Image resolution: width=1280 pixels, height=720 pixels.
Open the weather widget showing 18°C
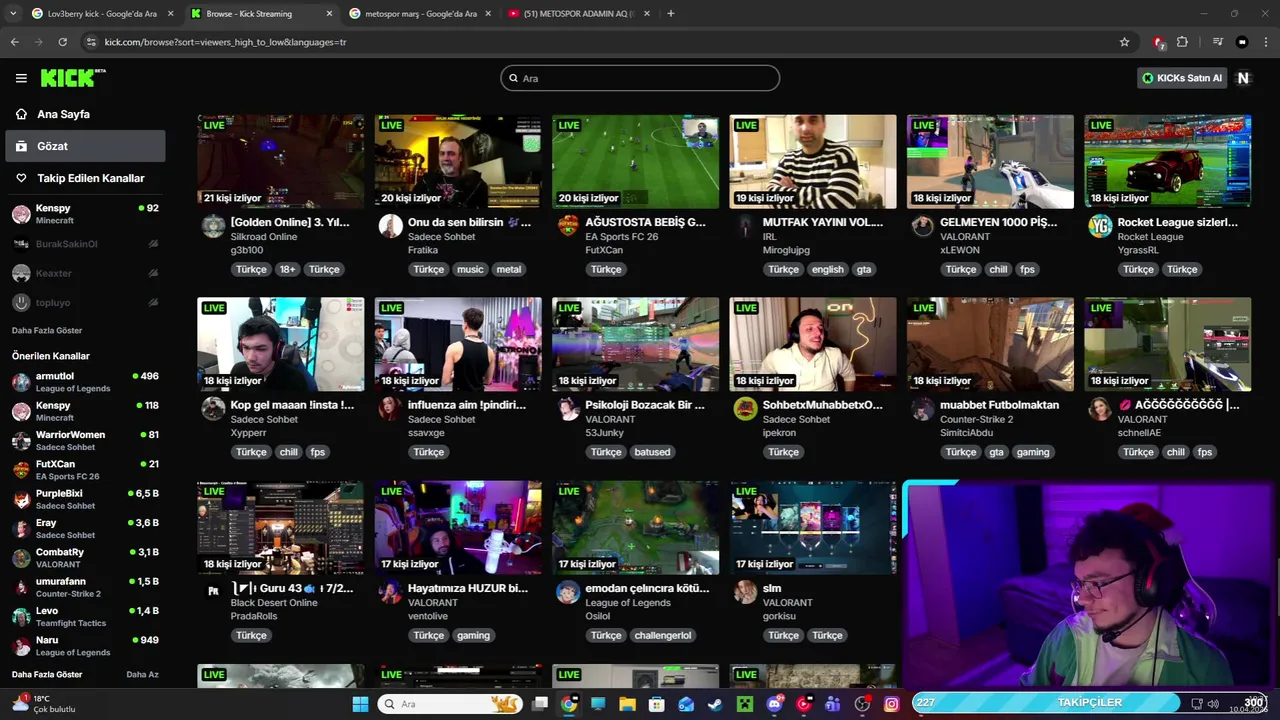[x=45, y=704]
